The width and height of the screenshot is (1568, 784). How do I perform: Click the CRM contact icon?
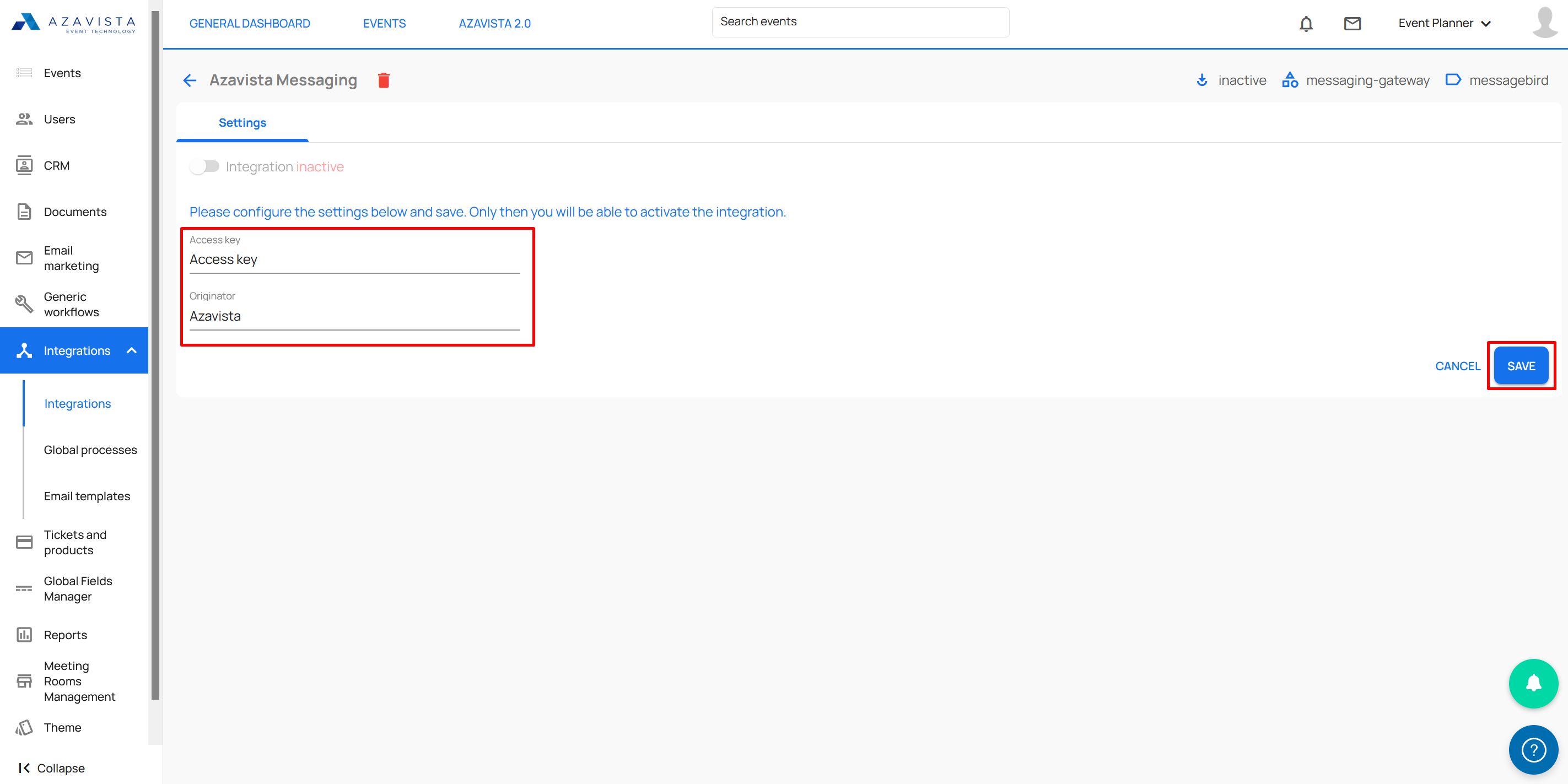coord(24,166)
